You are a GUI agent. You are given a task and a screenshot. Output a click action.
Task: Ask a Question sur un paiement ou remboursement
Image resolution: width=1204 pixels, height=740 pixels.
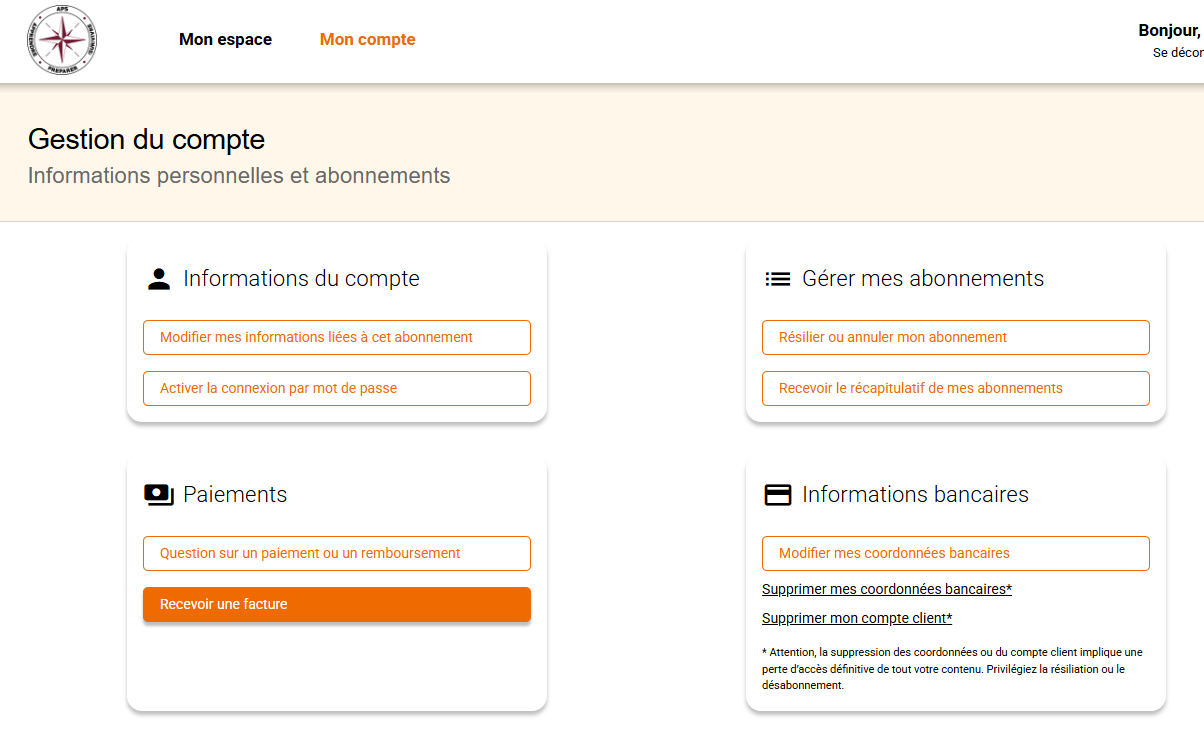336,554
